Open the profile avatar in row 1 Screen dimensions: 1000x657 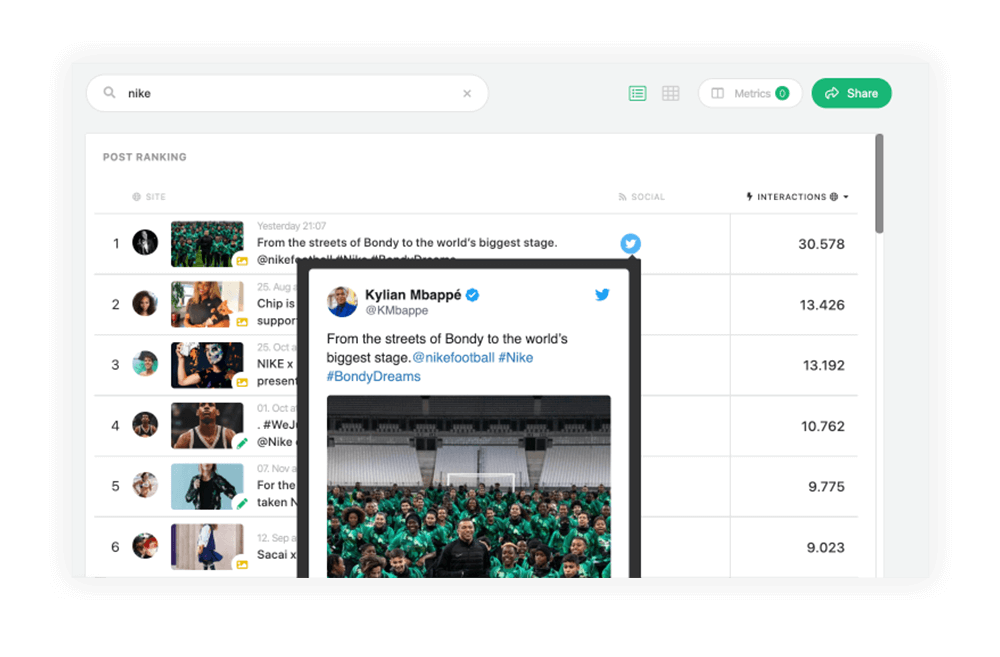[145, 242]
